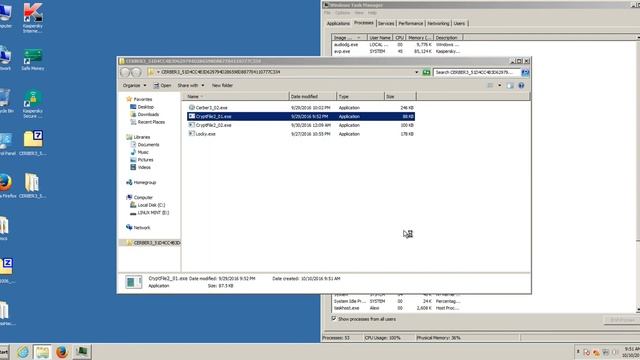Open the Mozilla Firefox desktop shortcut
The image size is (640, 360).
[6, 186]
